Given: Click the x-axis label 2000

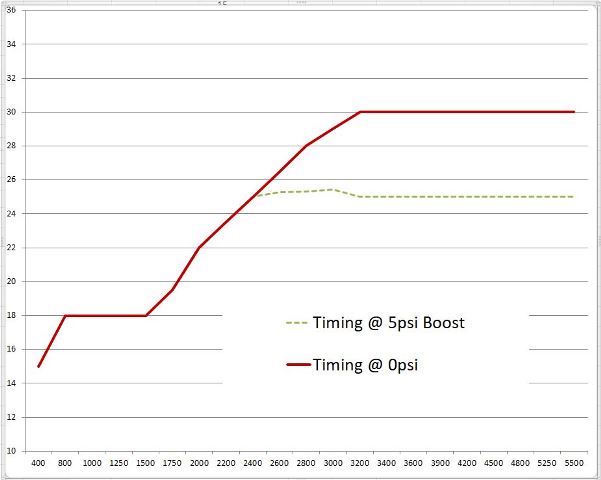Looking at the screenshot, I should point(199,463).
